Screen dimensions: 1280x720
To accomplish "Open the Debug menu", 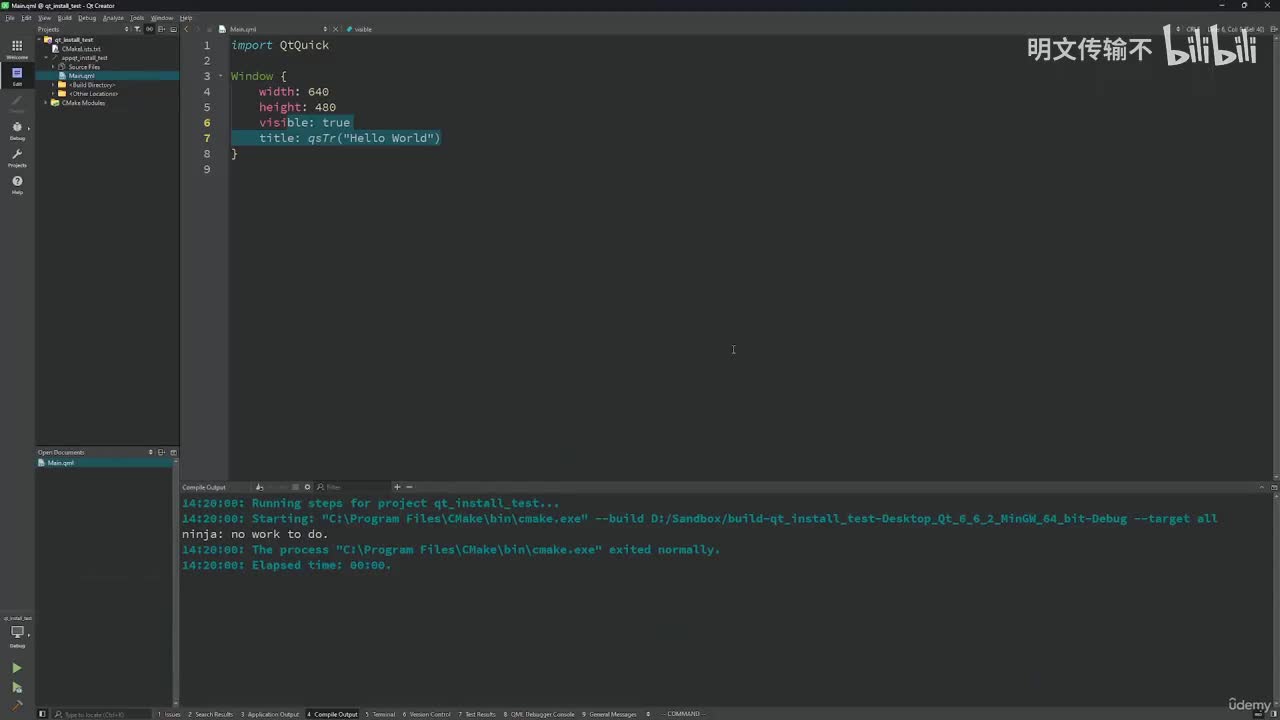I will coord(87,18).
